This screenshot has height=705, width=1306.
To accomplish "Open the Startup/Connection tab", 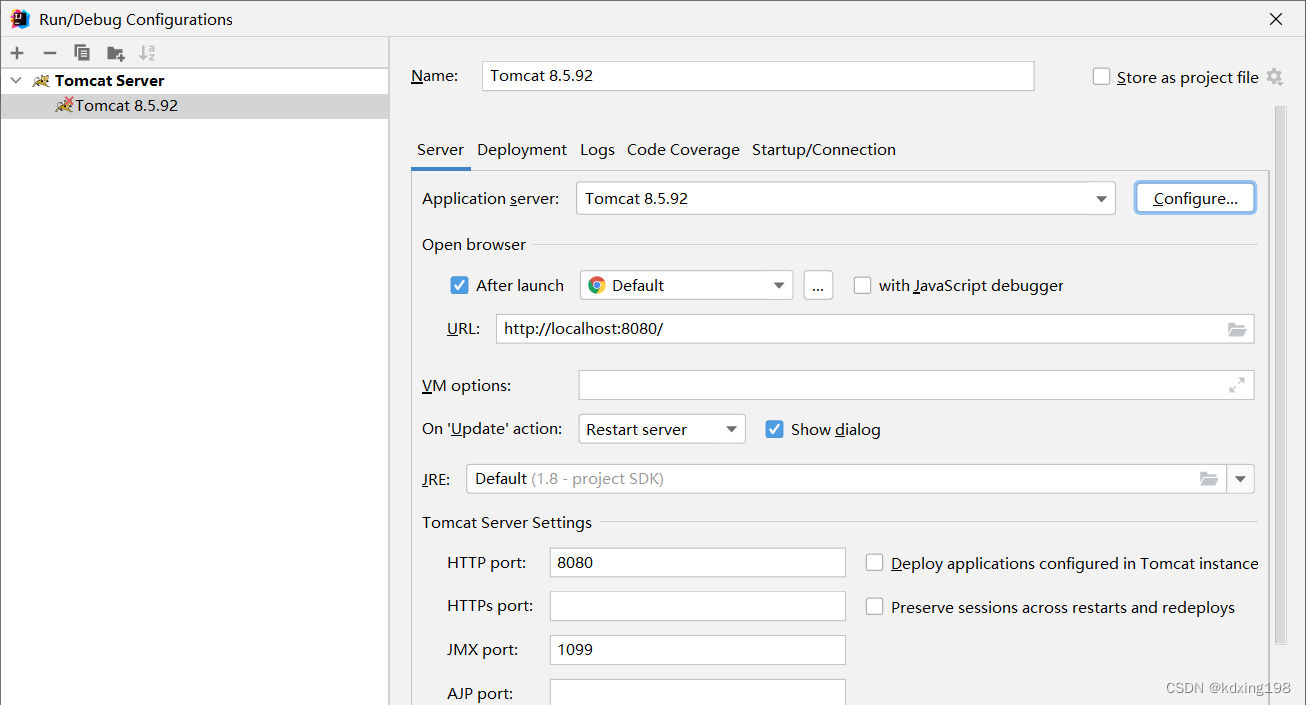I will (x=824, y=150).
